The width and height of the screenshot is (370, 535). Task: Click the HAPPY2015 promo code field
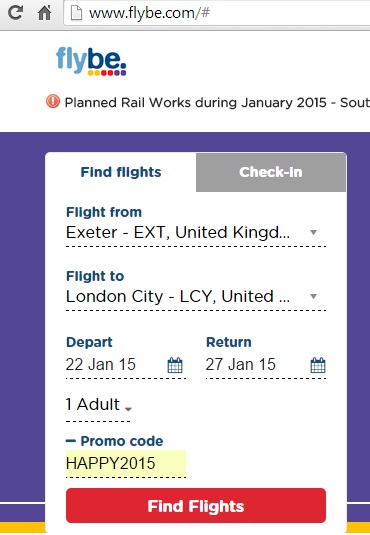point(126,463)
